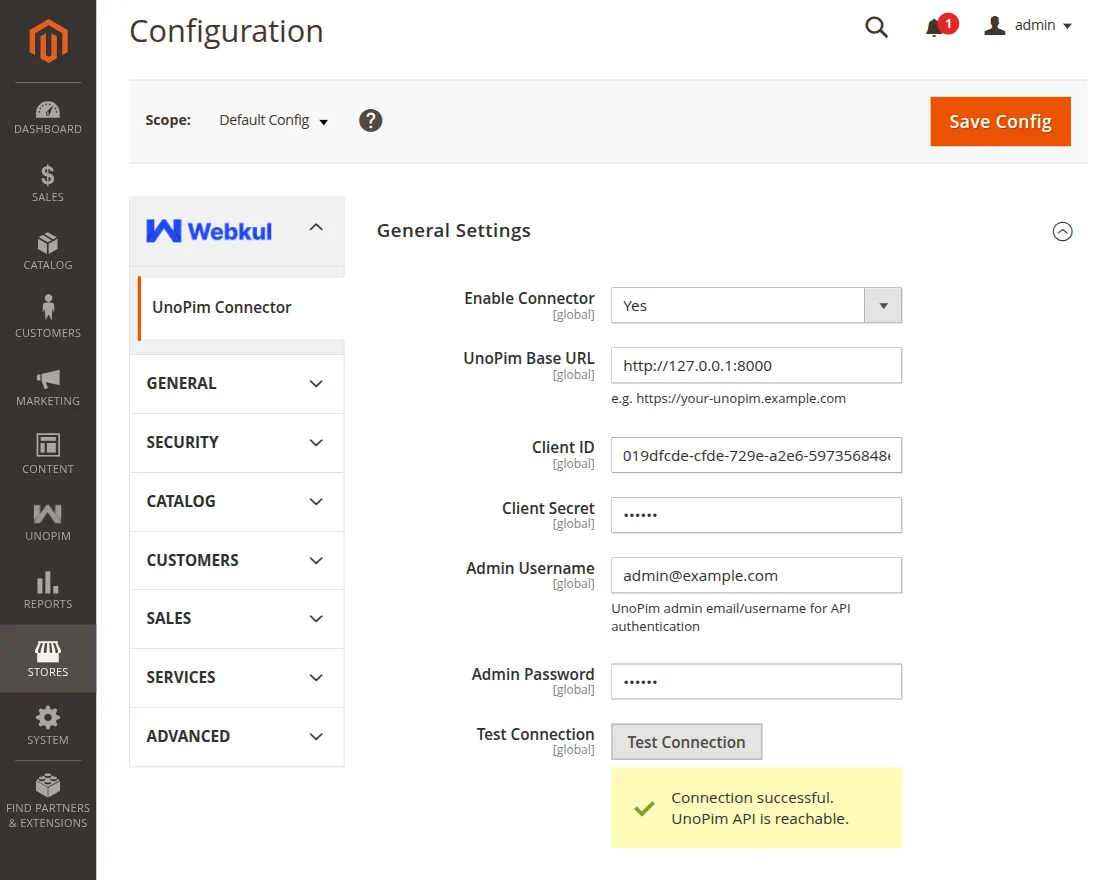
Task: Click the 'Enable Connector' label
Action: [529, 299]
